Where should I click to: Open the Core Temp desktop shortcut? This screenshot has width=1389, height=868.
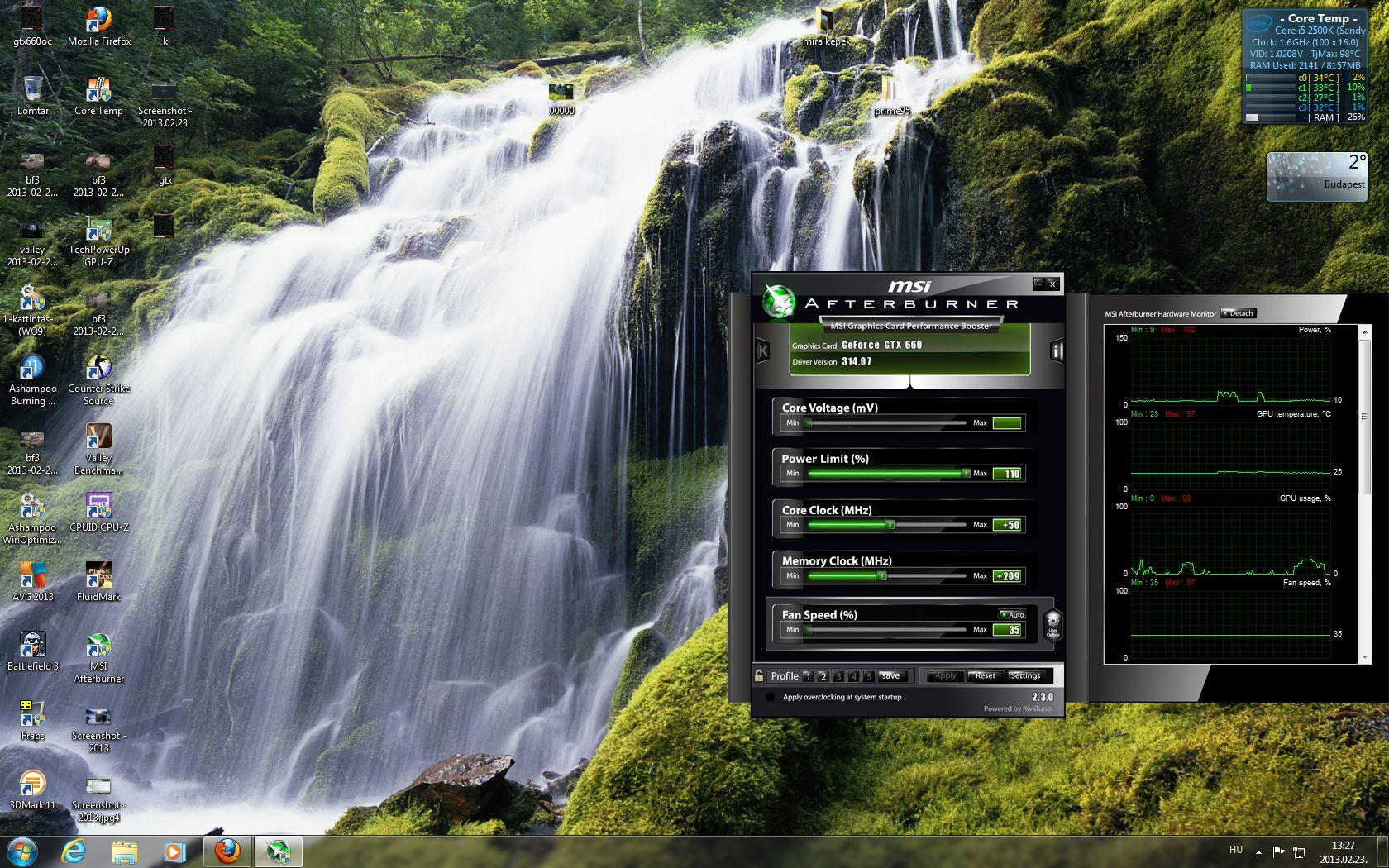coord(98,96)
